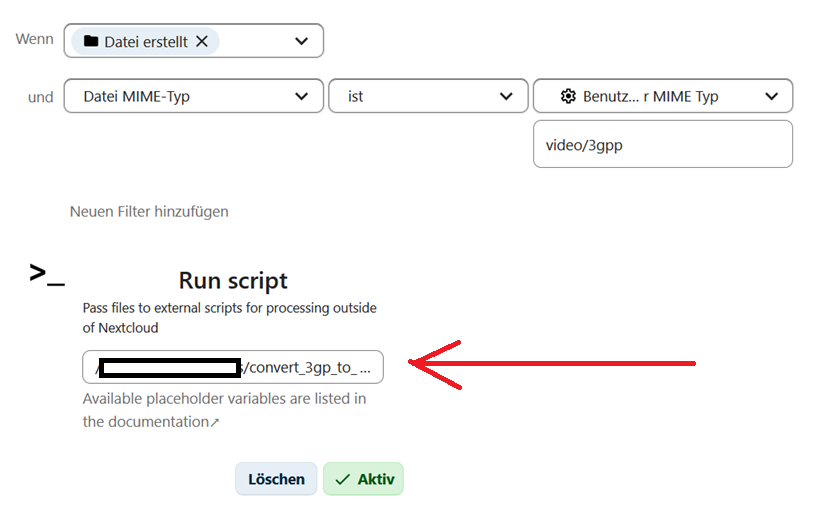The image size is (837, 510).
Task: Click the folder icon in Datei erstellt chip
Action: pos(91,41)
